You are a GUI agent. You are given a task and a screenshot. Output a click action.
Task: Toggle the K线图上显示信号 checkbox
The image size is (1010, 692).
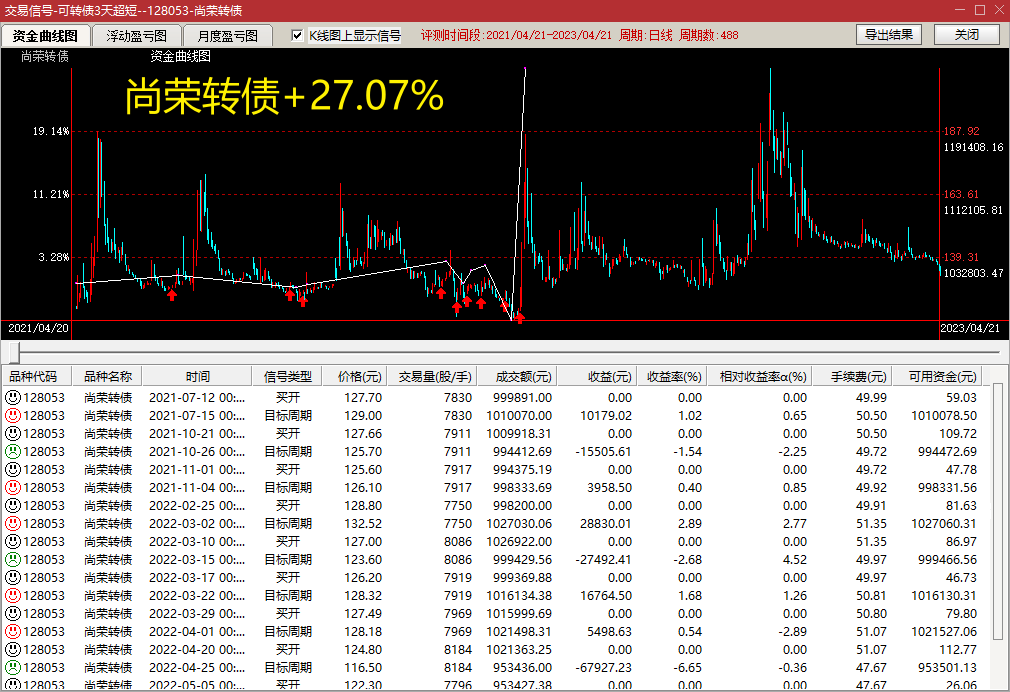tap(297, 35)
